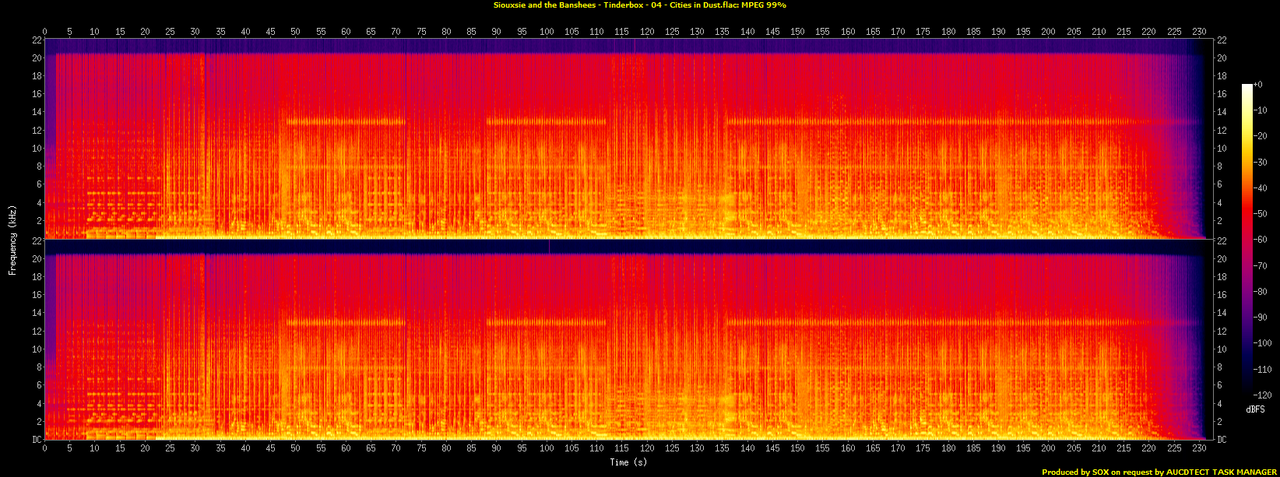1280x477 pixels.
Task: Click the '75' tick on the bottom time axis
Action: coord(421,450)
